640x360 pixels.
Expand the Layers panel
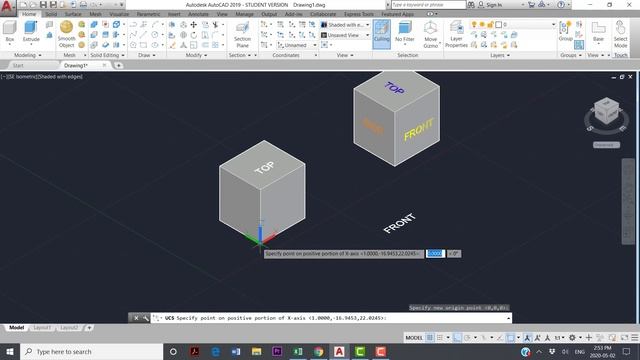pos(500,55)
